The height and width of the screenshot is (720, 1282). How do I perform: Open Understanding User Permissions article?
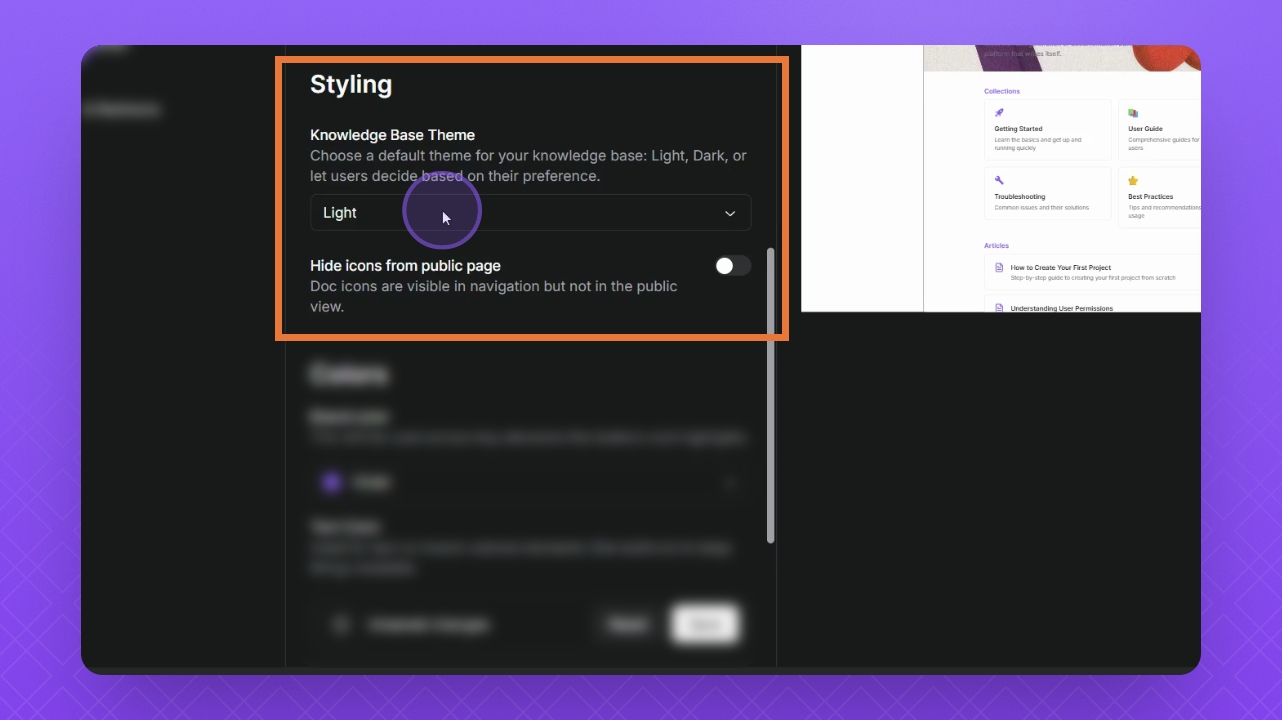1062,308
